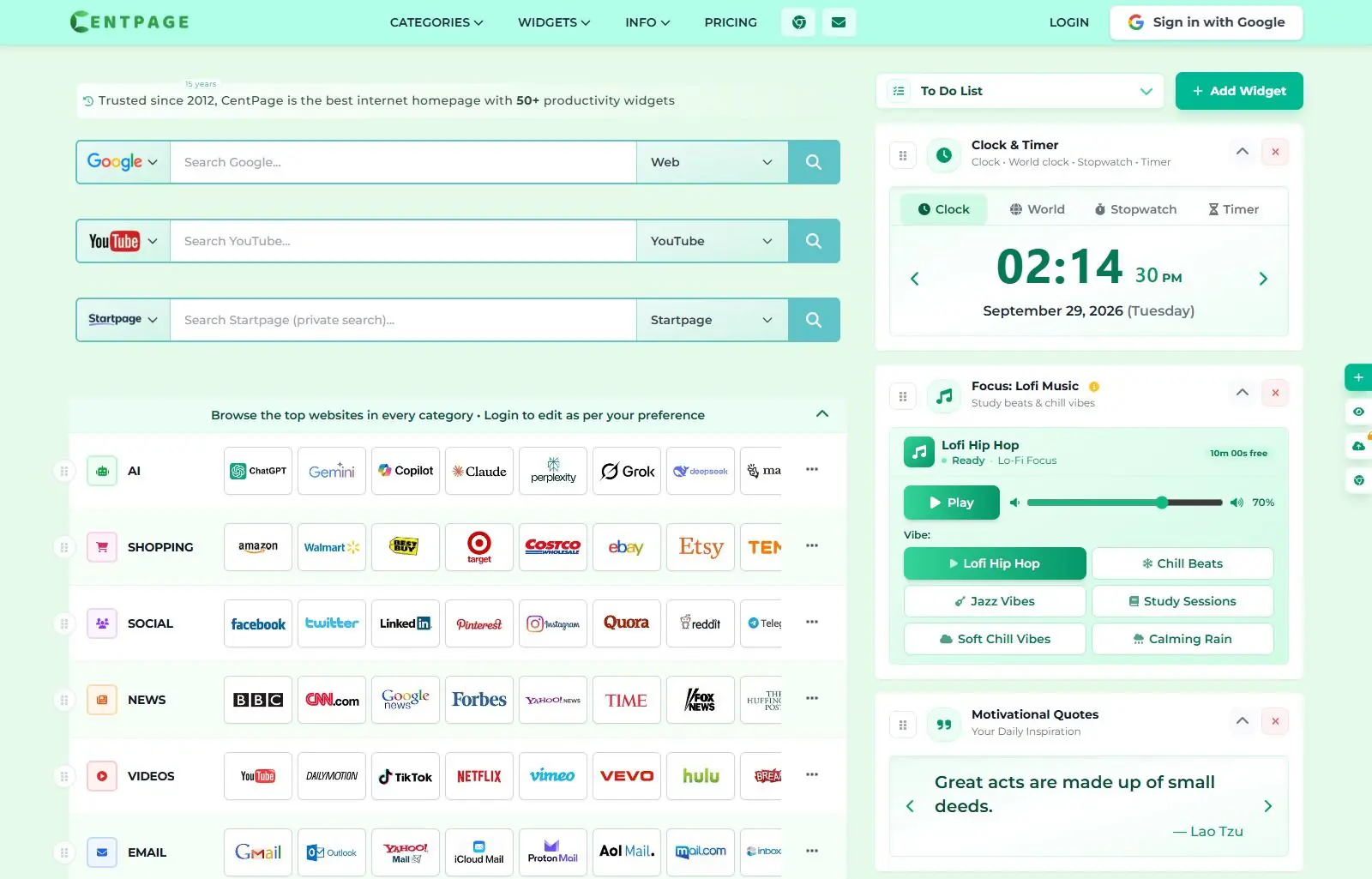Image resolution: width=1372 pixels, height=879 pixels.
Task: Show next motivational quote
Action: (x=1267, y=806)
